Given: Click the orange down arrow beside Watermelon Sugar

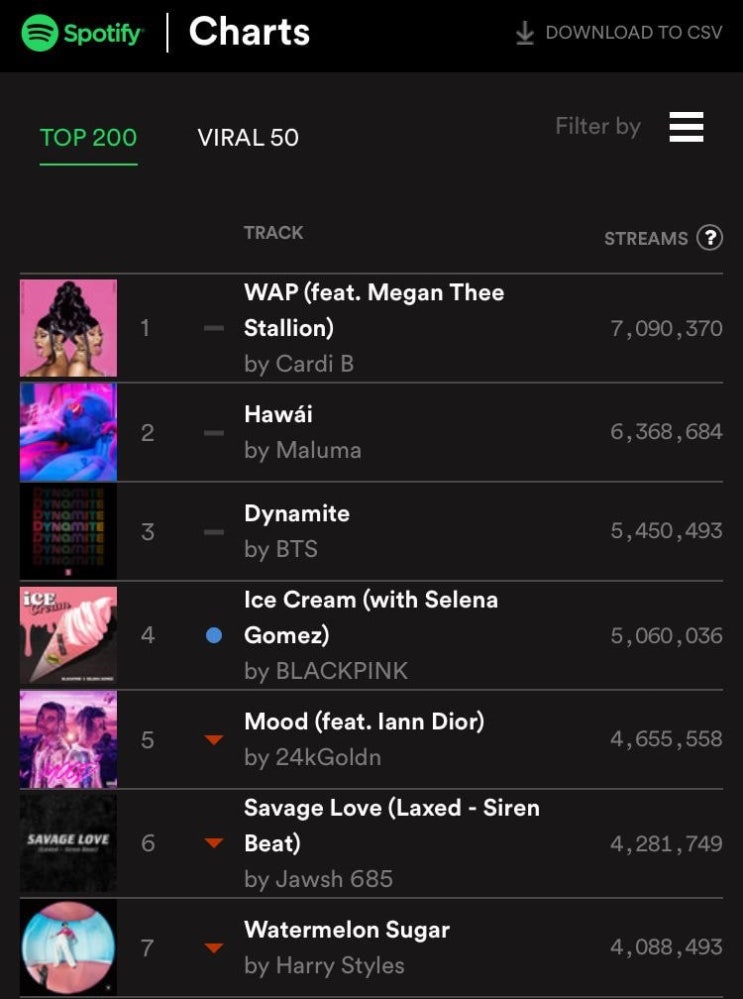Looking at the screenshot, I should tap(213, 948).
